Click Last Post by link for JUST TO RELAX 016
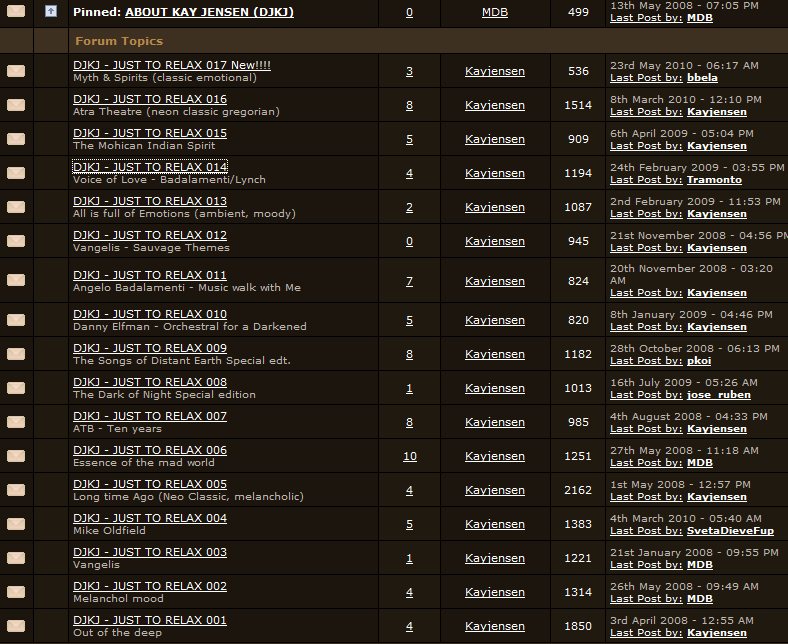 (x=646, y=112)
